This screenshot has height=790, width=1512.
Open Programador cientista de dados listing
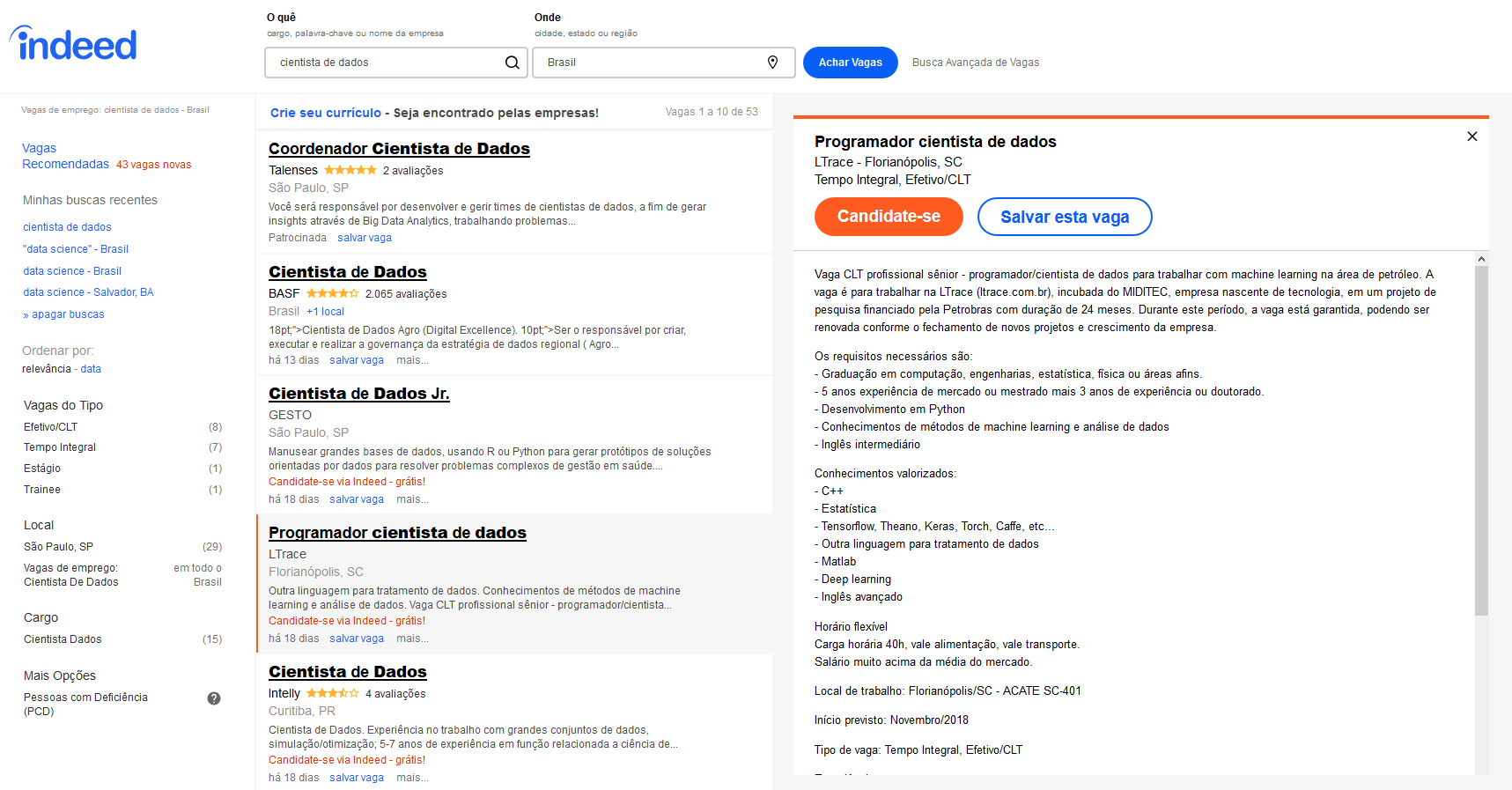point(397,533)
